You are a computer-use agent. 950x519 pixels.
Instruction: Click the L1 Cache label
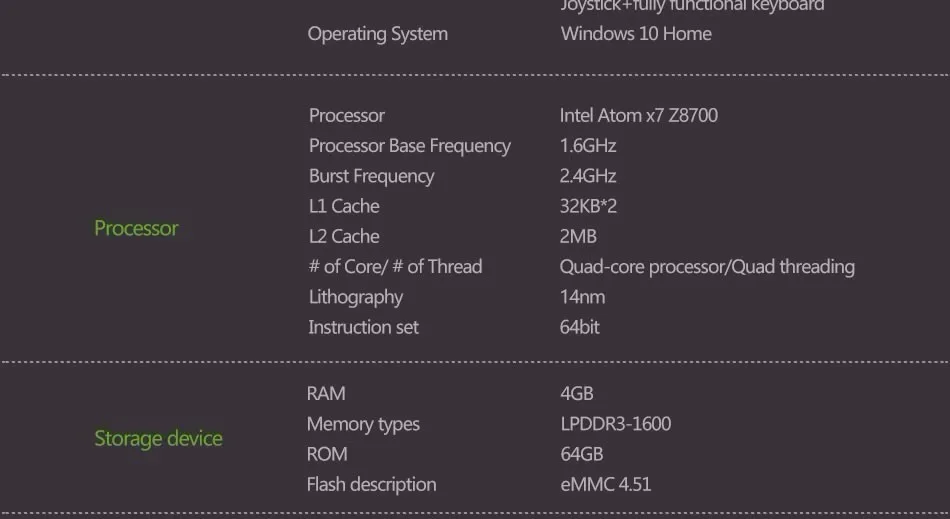tap(344, 206)
